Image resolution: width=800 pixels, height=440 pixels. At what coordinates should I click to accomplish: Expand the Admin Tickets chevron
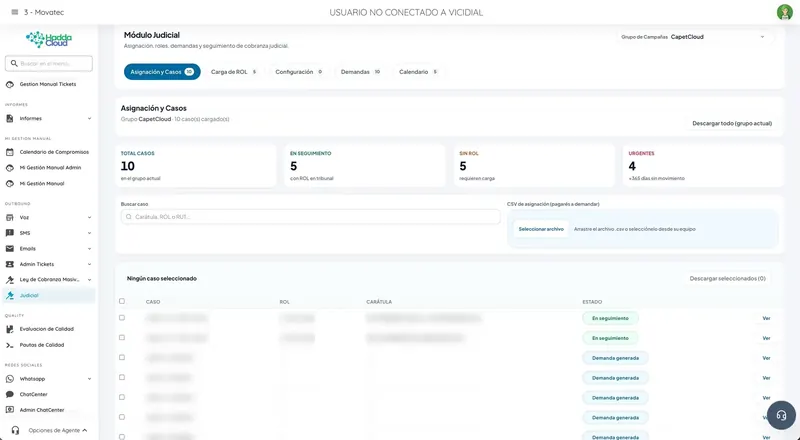click(89, 264)
